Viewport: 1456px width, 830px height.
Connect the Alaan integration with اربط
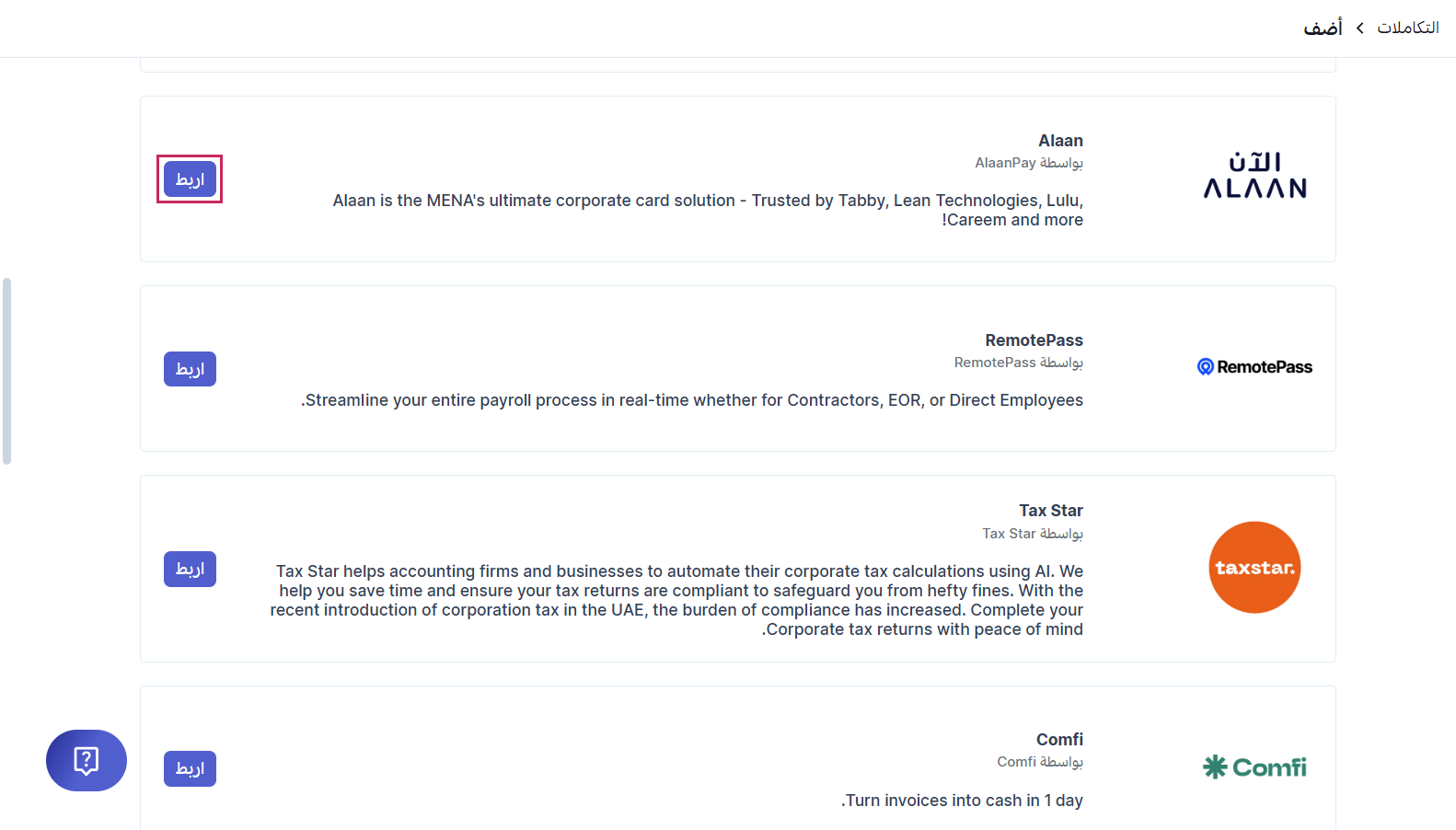point(190,179)
